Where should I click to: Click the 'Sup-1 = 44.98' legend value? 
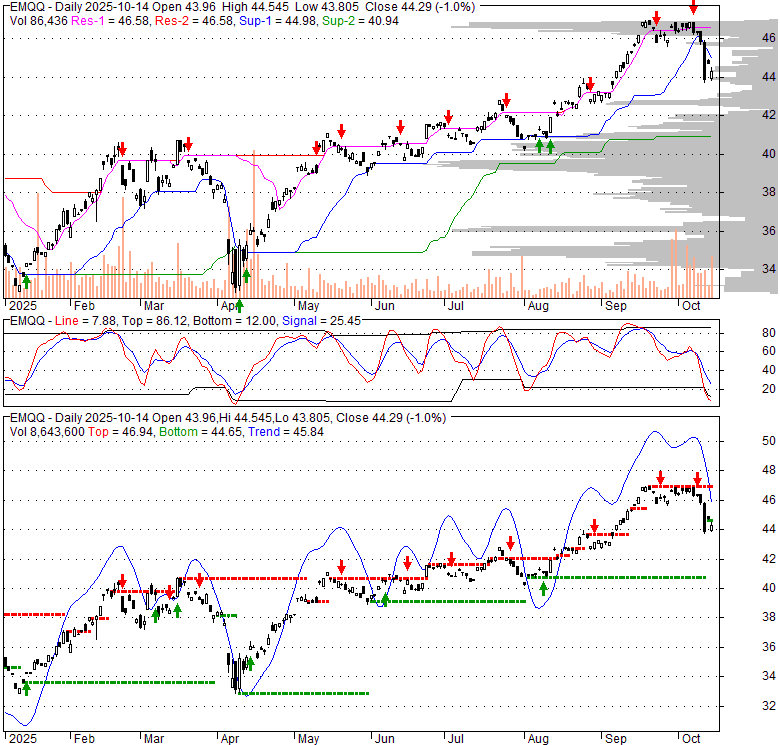click(278, 21)
